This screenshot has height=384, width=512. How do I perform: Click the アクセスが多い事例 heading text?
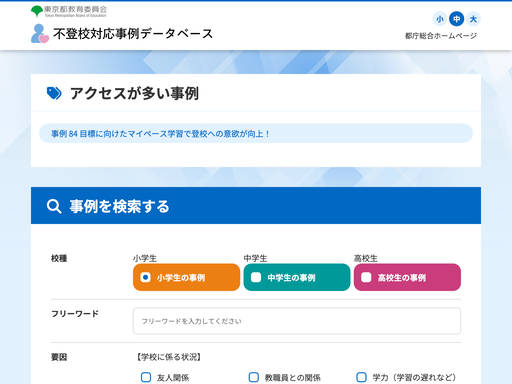(x=134, y=93)
